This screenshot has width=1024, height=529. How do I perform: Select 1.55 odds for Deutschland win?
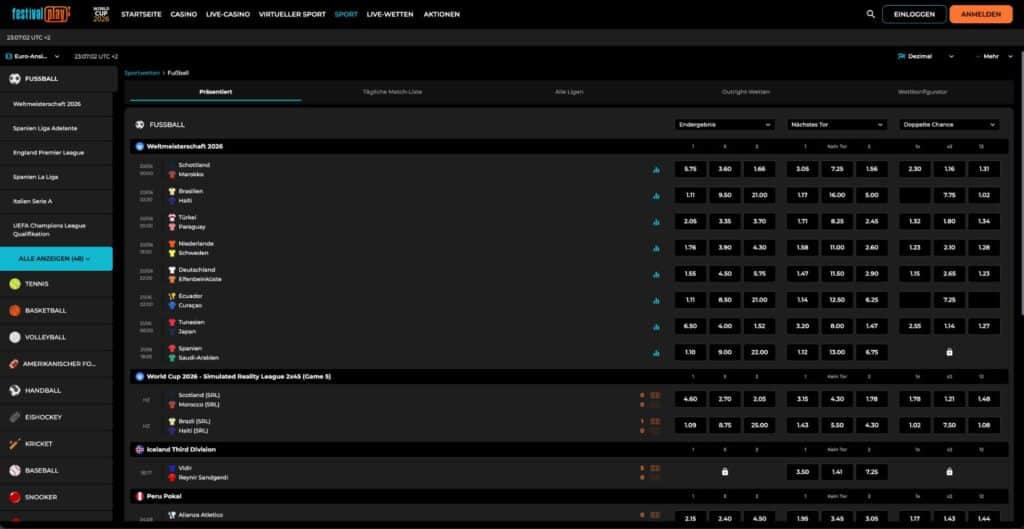(x=690, y=274)
